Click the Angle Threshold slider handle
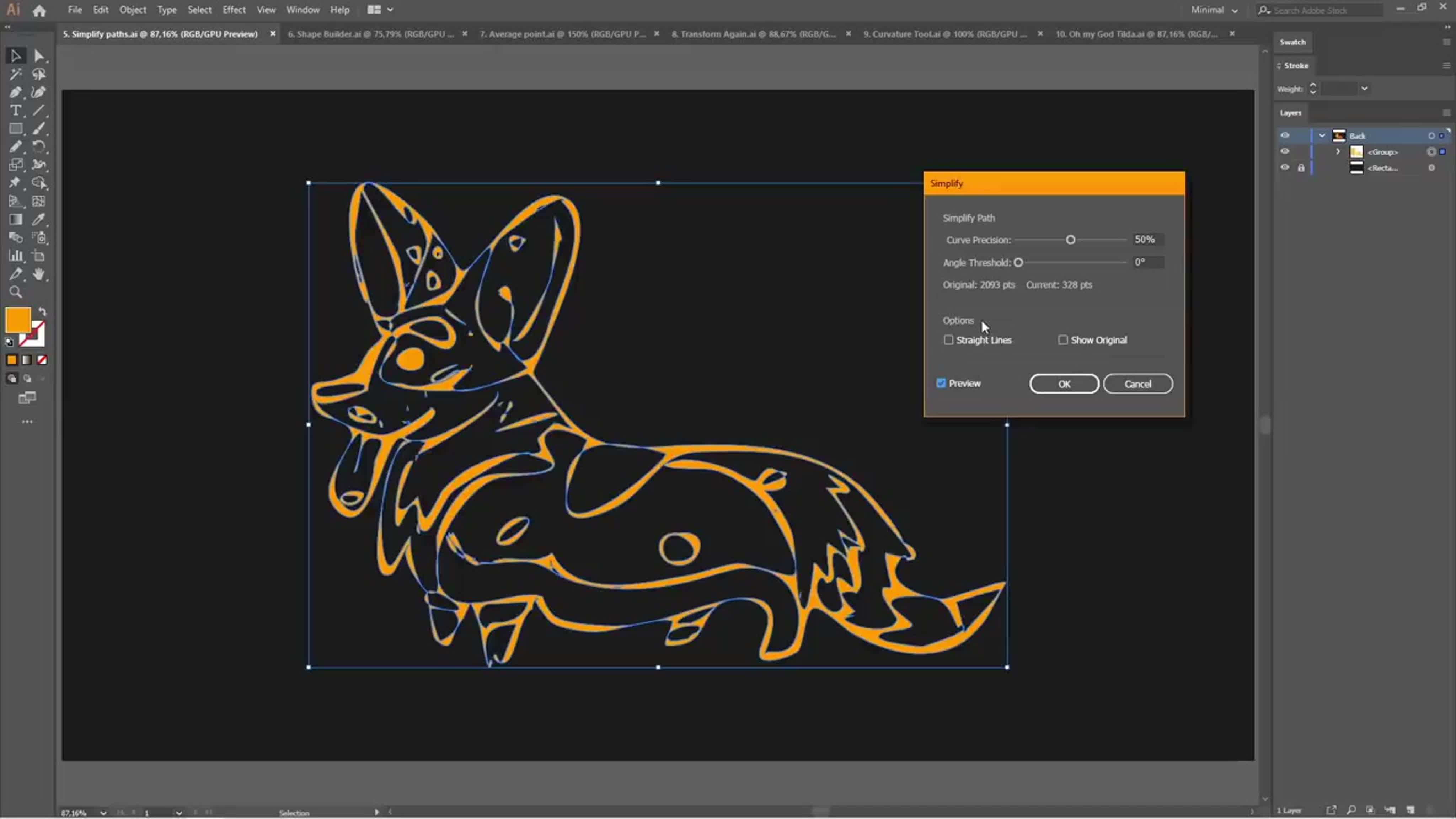The width and height of the screenshot is (1456, 819). (x=1018, y=262)
